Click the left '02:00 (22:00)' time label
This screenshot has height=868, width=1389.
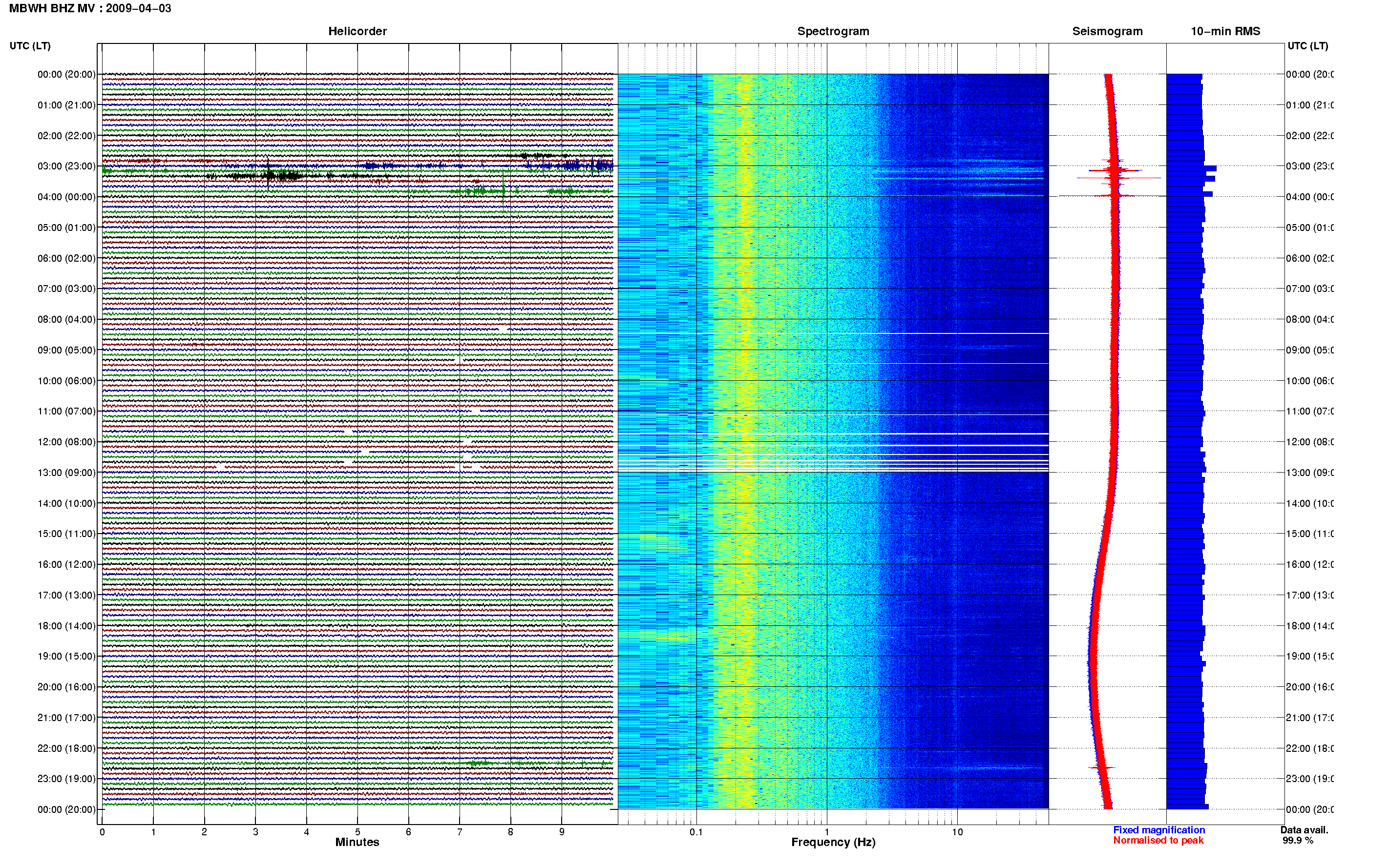[x=66, y=136]
